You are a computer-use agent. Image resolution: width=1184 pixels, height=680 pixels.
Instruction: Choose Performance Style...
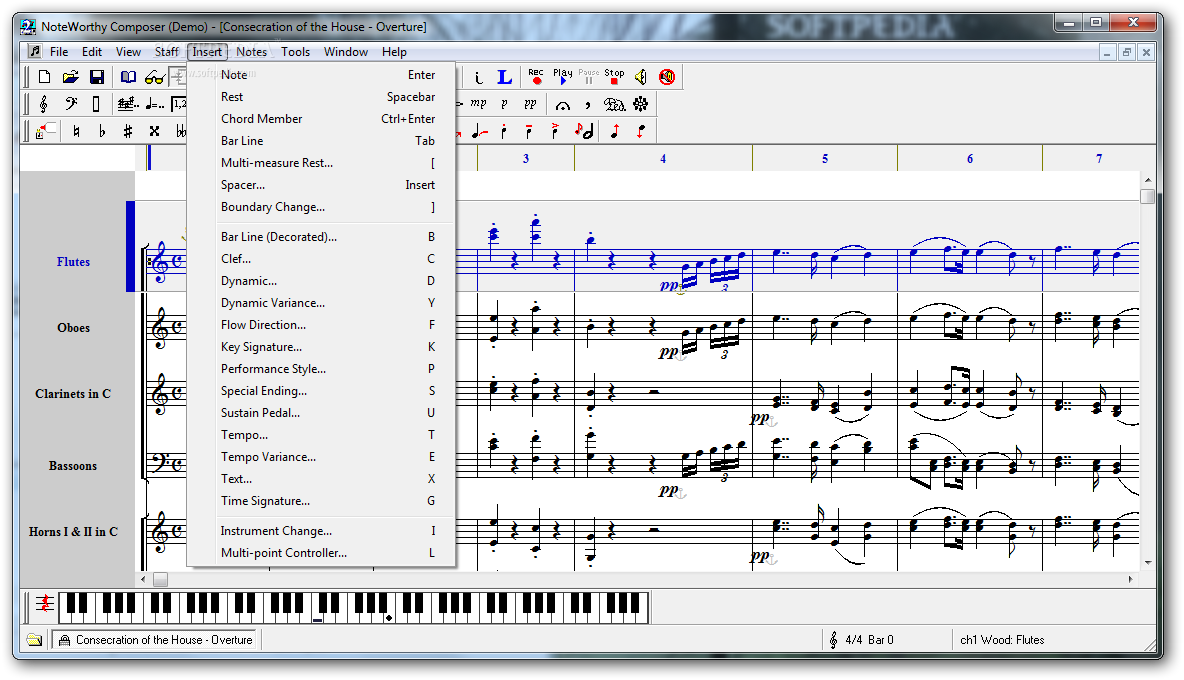pos(322,368)
